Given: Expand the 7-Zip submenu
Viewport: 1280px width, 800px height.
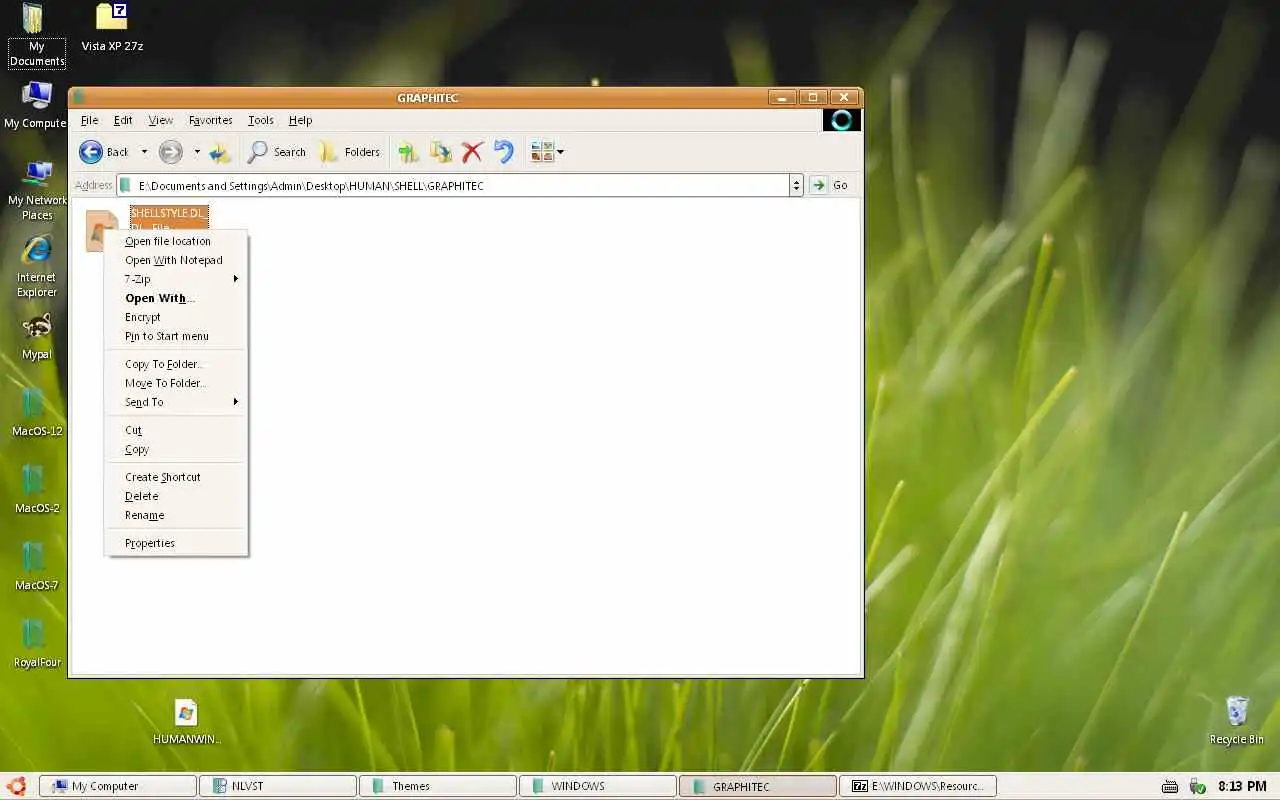Looking at the screenshot, I should (x=177, y=279).
